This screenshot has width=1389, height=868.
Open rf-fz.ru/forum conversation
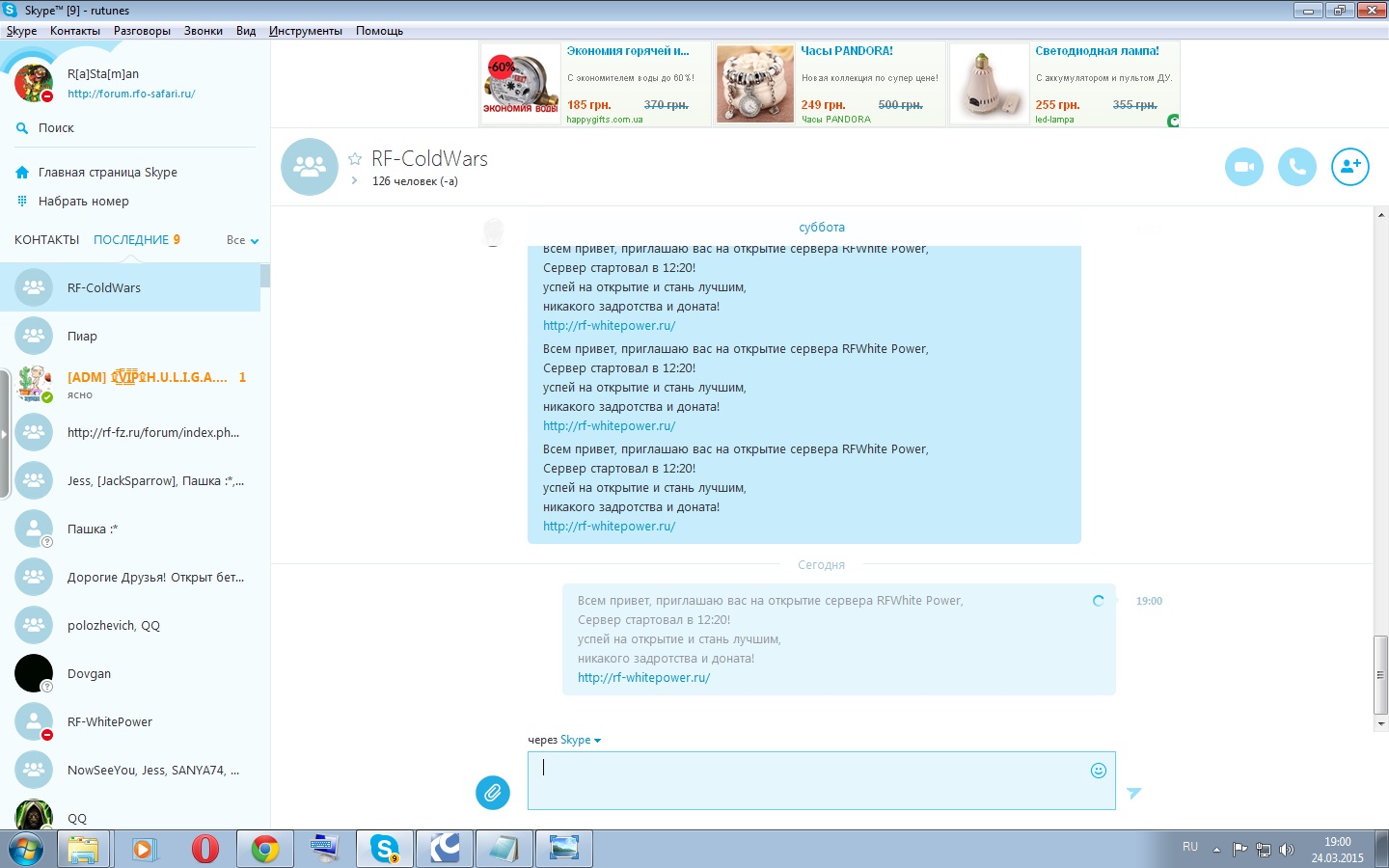click(130, 432)
